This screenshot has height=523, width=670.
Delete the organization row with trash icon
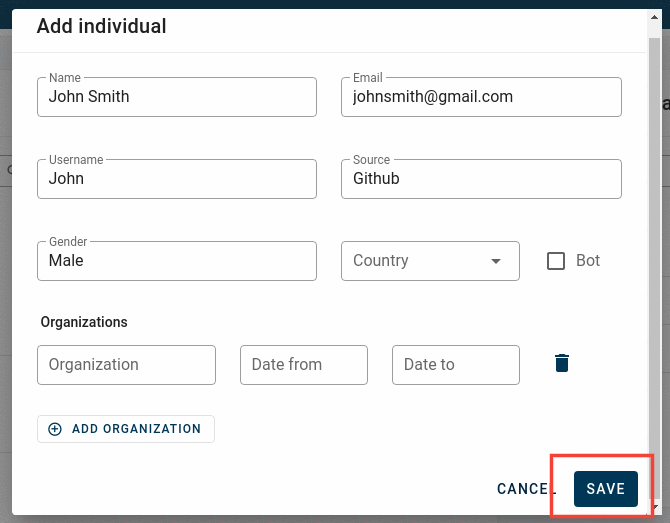point(561,363)
